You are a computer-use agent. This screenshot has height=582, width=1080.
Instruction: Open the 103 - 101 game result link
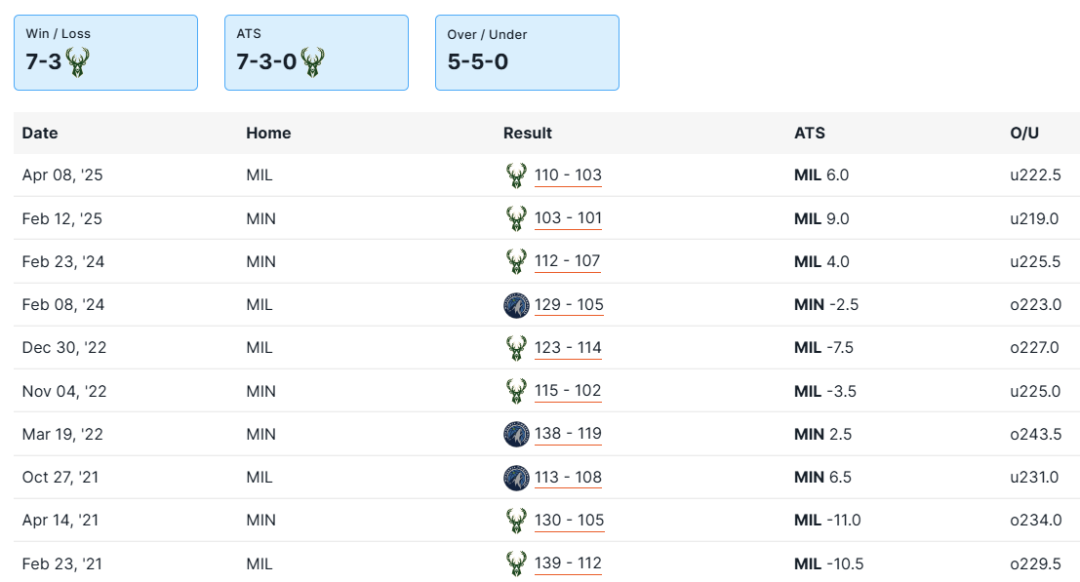[x=568, y=218]
